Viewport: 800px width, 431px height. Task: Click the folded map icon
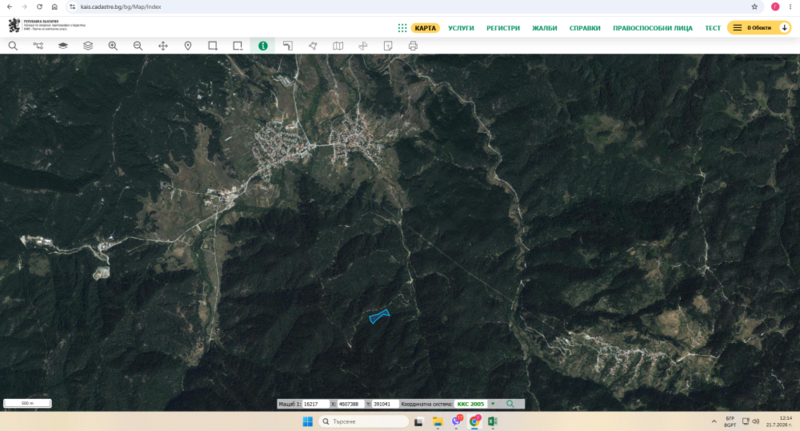338,46
